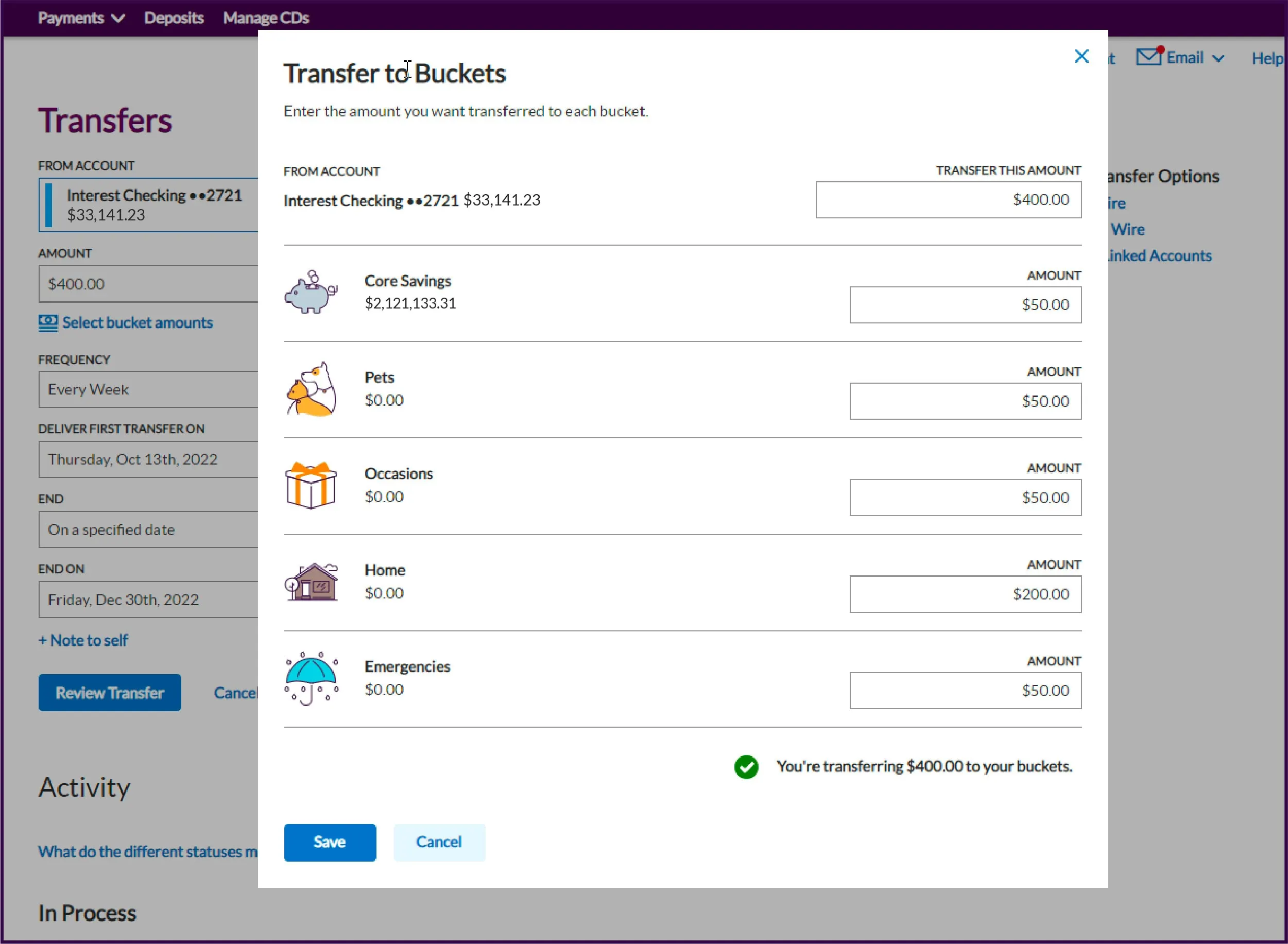Edit the Transfer This Amount field
The height and width of the screenshot is (944, 1288).
pos(948,199)
